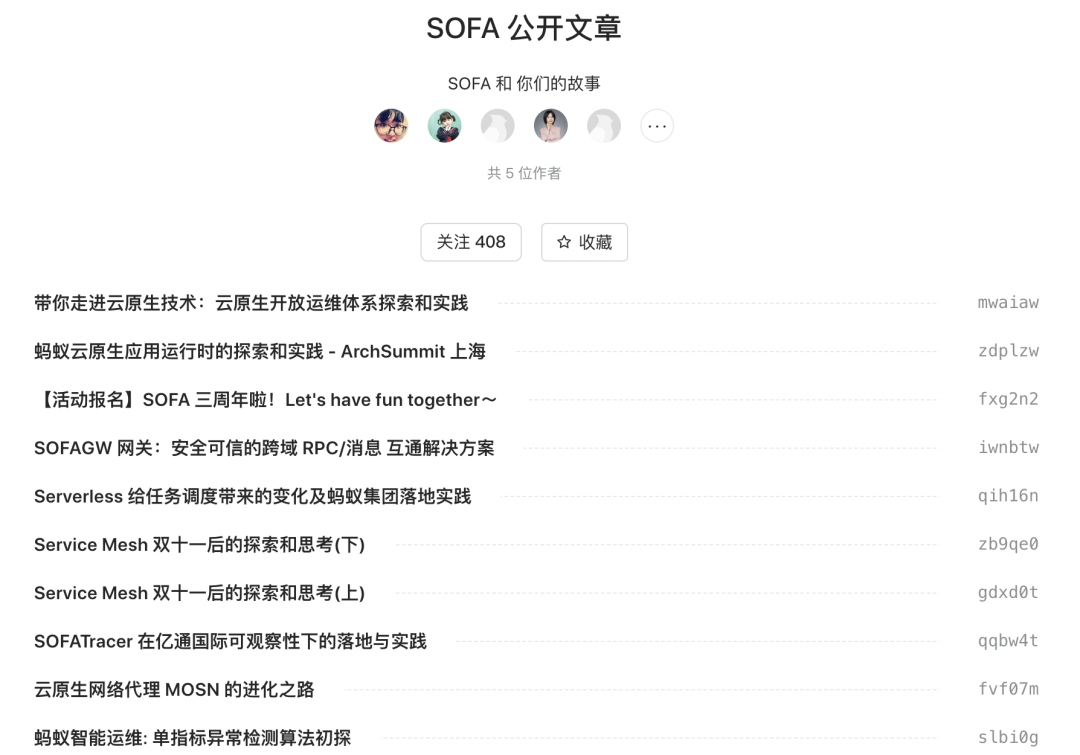Open article 带你走进云原生技术：云原生开放运维体系探索和实践
Viewport: 1080px width, 755px height.
[x=251, y=303]
